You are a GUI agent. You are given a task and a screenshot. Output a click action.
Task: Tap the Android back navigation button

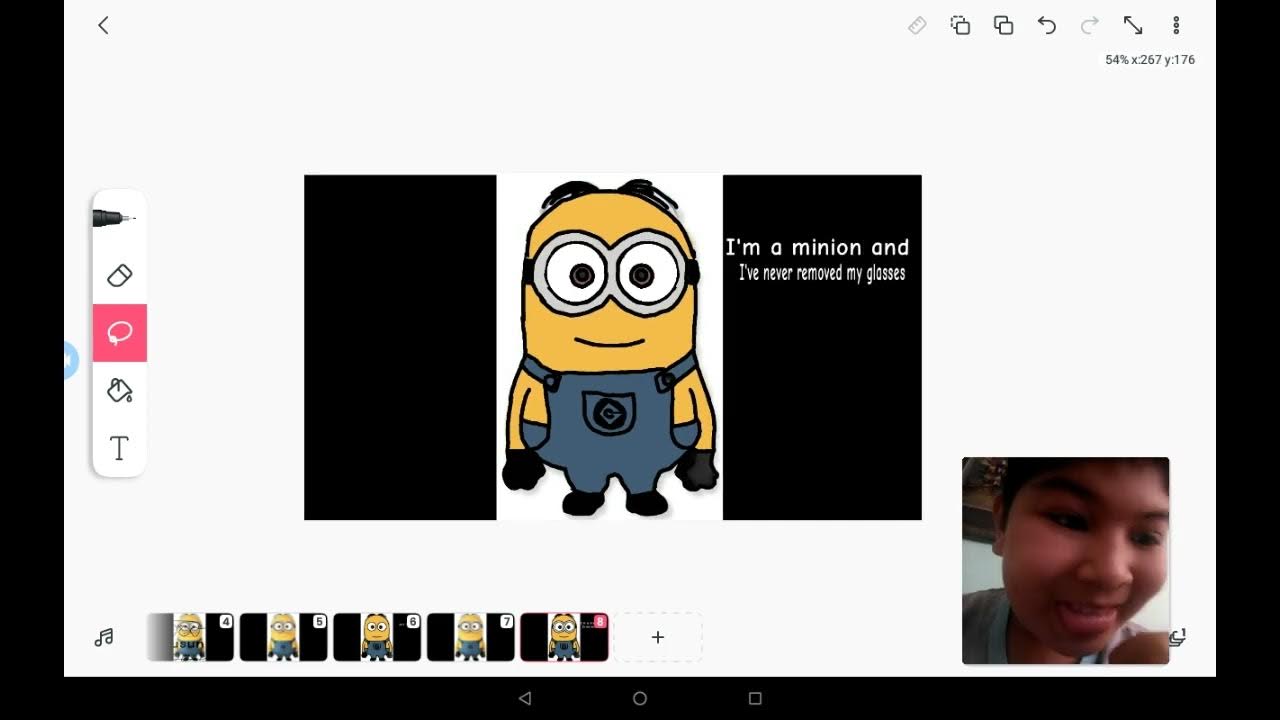pos(525,698)
